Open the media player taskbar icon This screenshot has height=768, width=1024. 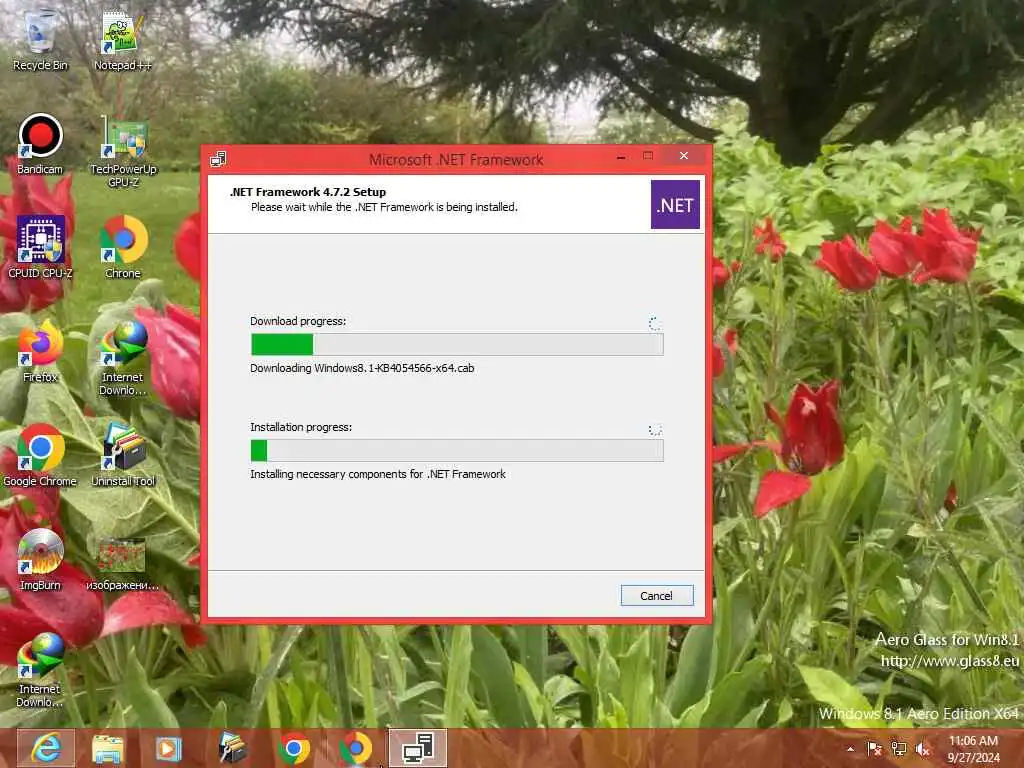click(168, 748)
